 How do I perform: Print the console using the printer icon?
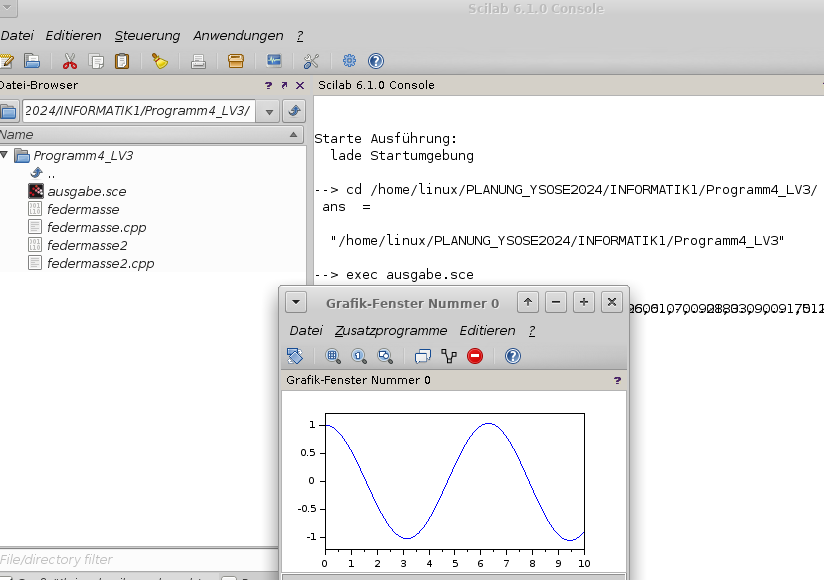pos(198,61)
